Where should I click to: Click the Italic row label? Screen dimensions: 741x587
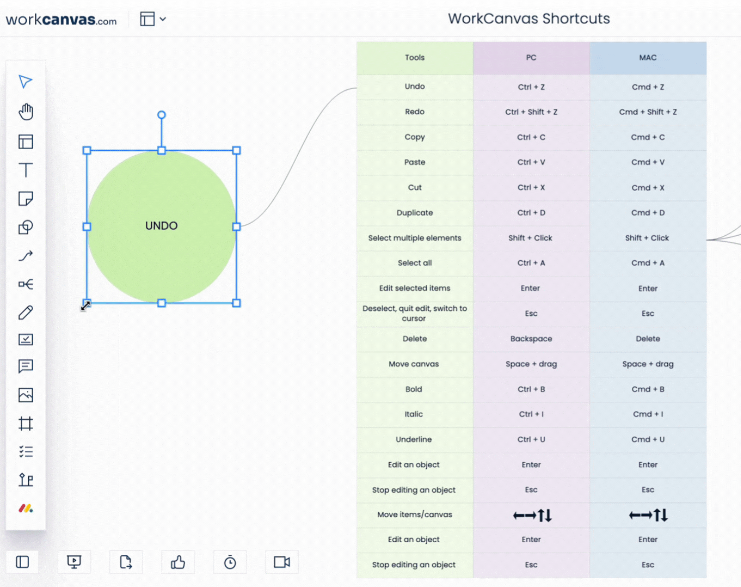[414, 414]
